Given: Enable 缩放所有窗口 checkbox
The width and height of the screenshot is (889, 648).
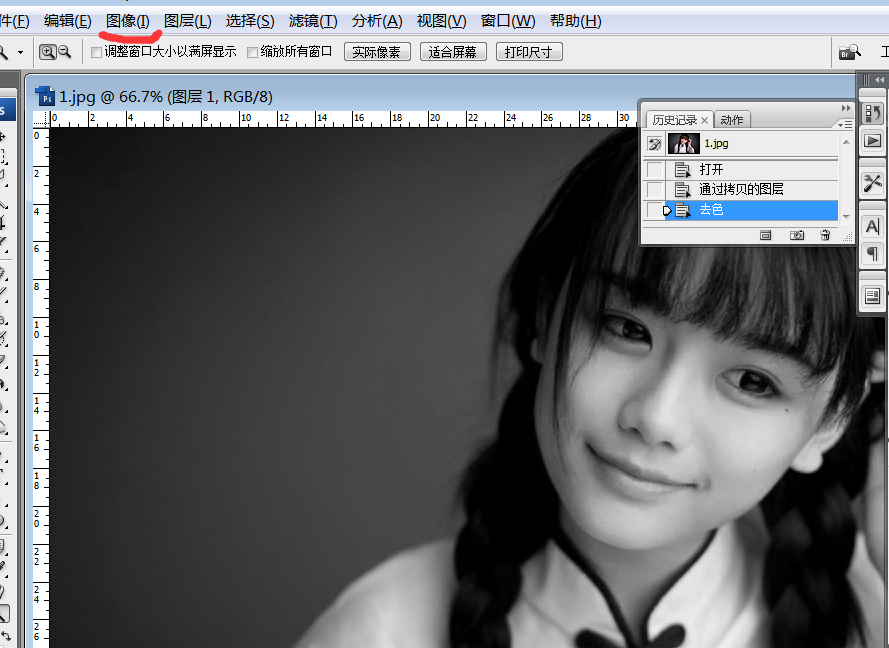Looking at the screenshot, I should click(x=252, y=52).
